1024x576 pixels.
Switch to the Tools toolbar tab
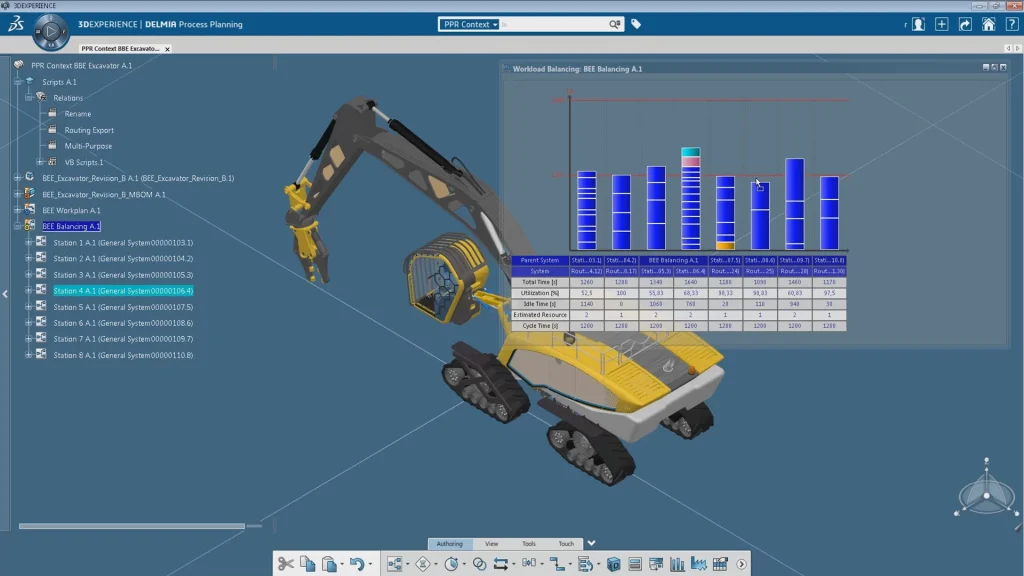pos(529,544)
